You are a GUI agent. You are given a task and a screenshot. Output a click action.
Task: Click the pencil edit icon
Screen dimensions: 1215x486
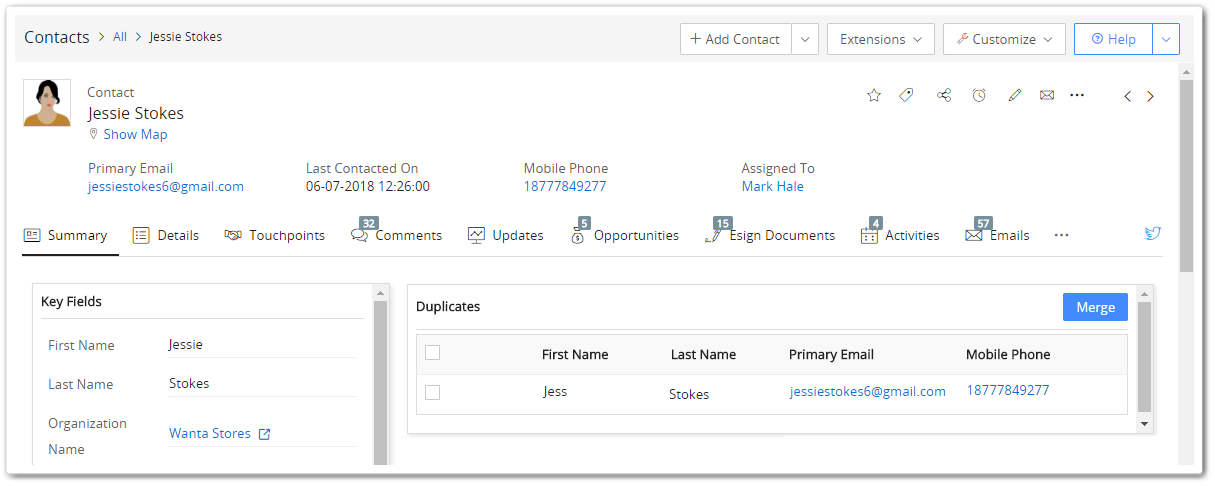coord(1014,96)
